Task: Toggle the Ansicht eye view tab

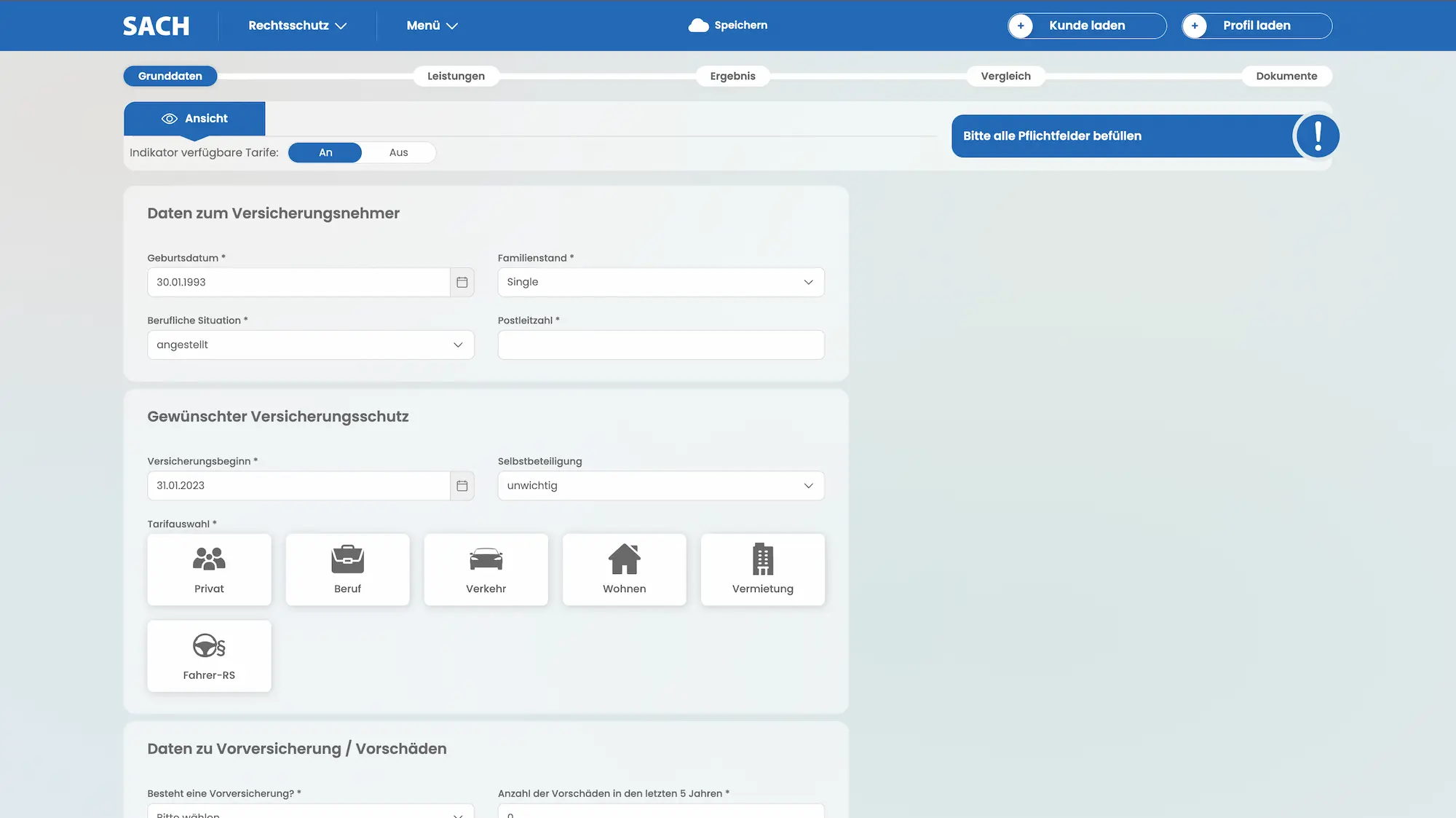Action: click(x=194, y=118)
